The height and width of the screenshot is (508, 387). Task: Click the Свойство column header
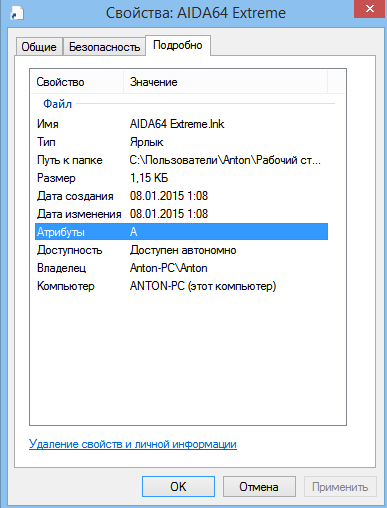(x=77, y=82)
